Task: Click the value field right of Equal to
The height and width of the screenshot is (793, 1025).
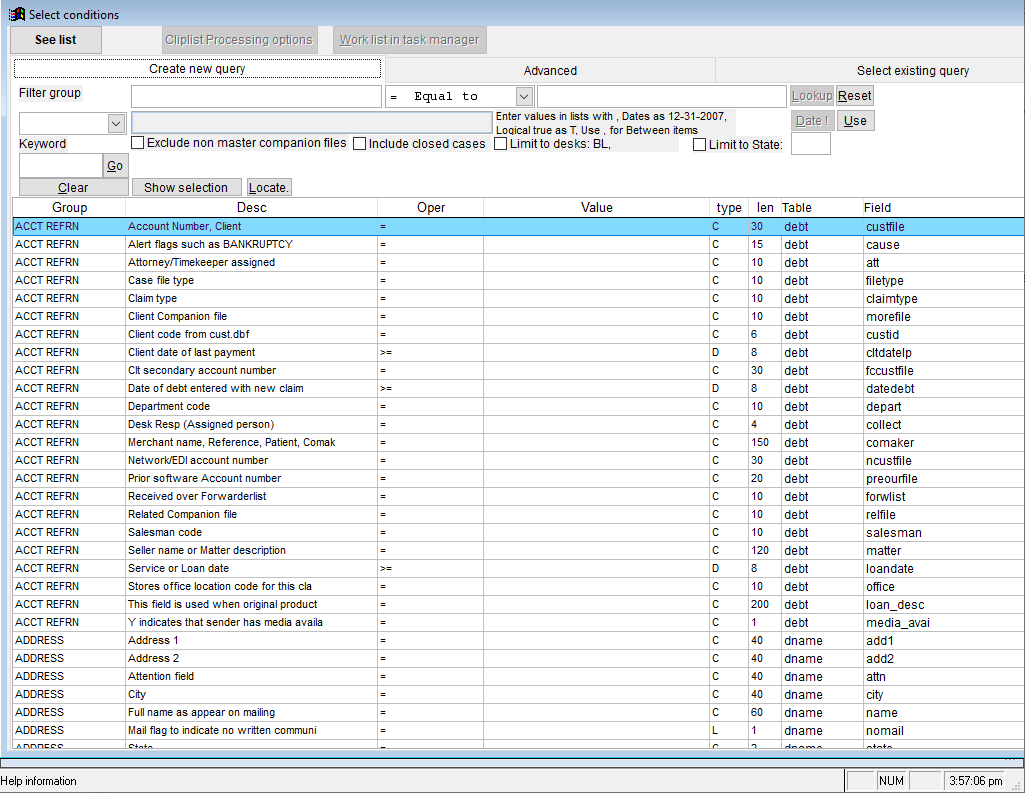Action: coord(662,97)
